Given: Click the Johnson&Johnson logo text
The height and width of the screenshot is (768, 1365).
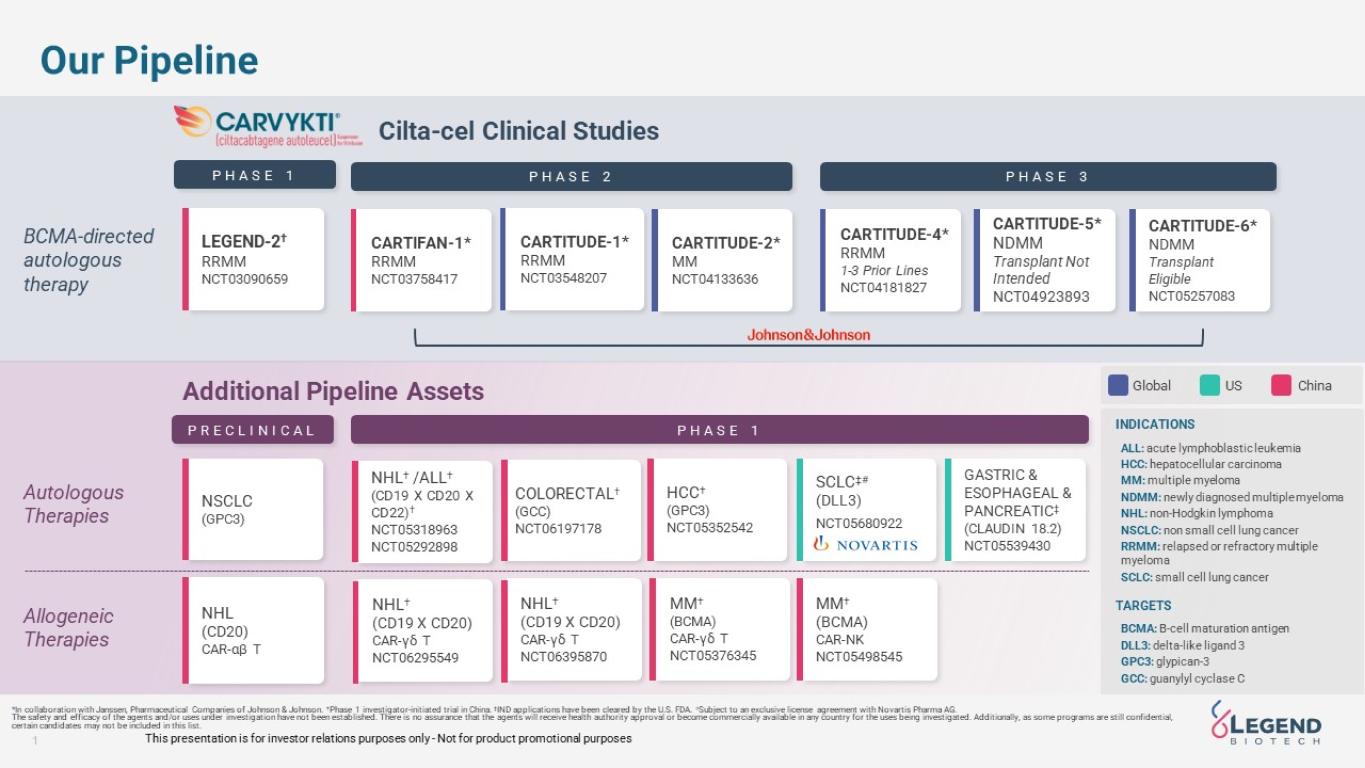Looking at the screenshot, I should click(x=808, y=335).
